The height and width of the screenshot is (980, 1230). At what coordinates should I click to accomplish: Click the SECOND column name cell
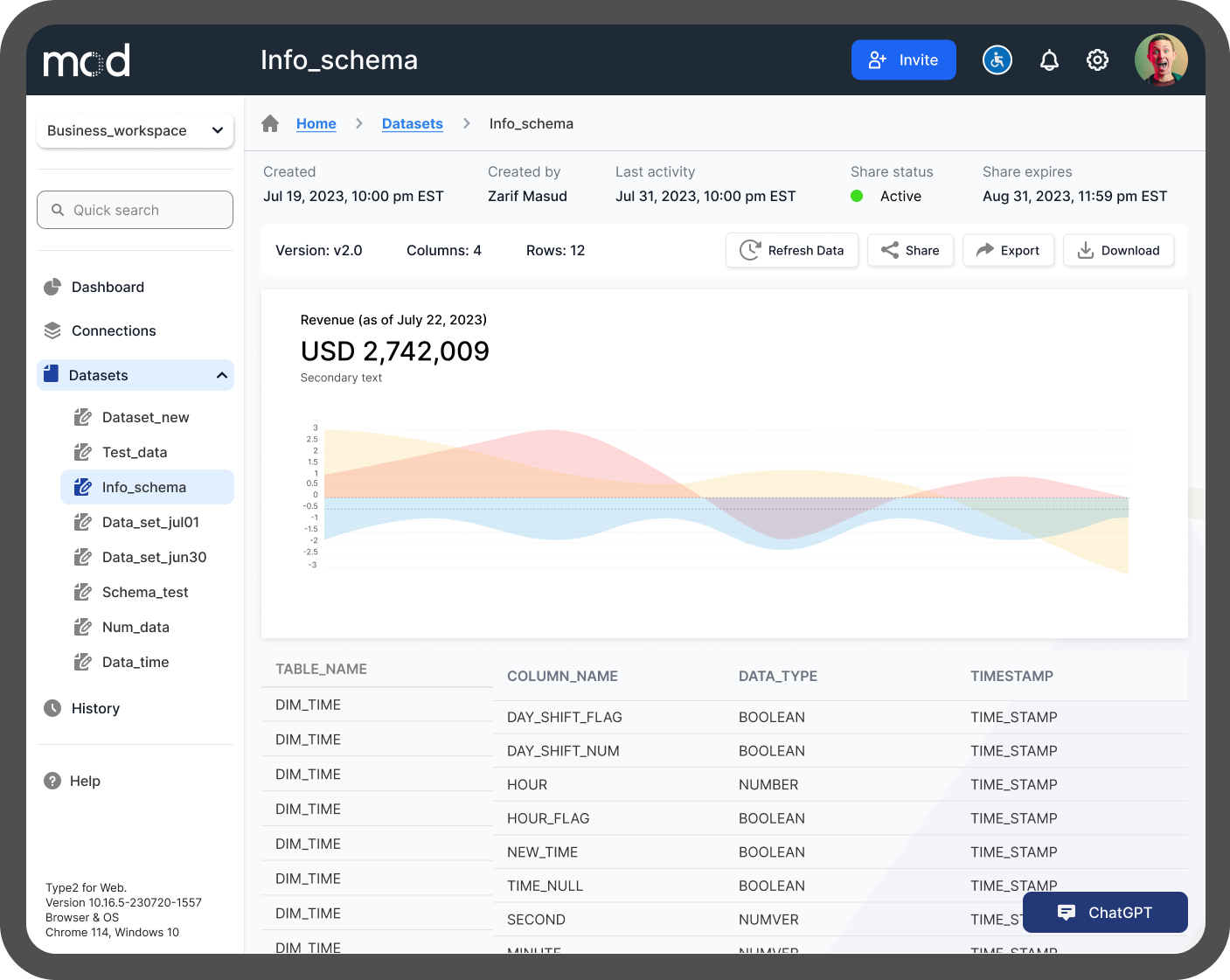point(536,920)
